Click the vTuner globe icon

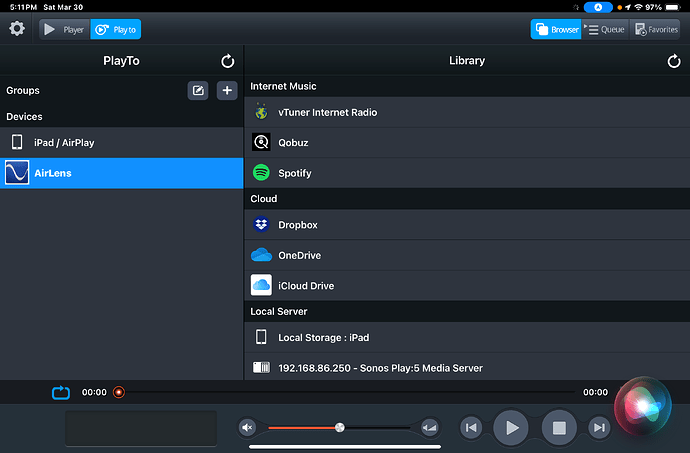pos(261,112)
